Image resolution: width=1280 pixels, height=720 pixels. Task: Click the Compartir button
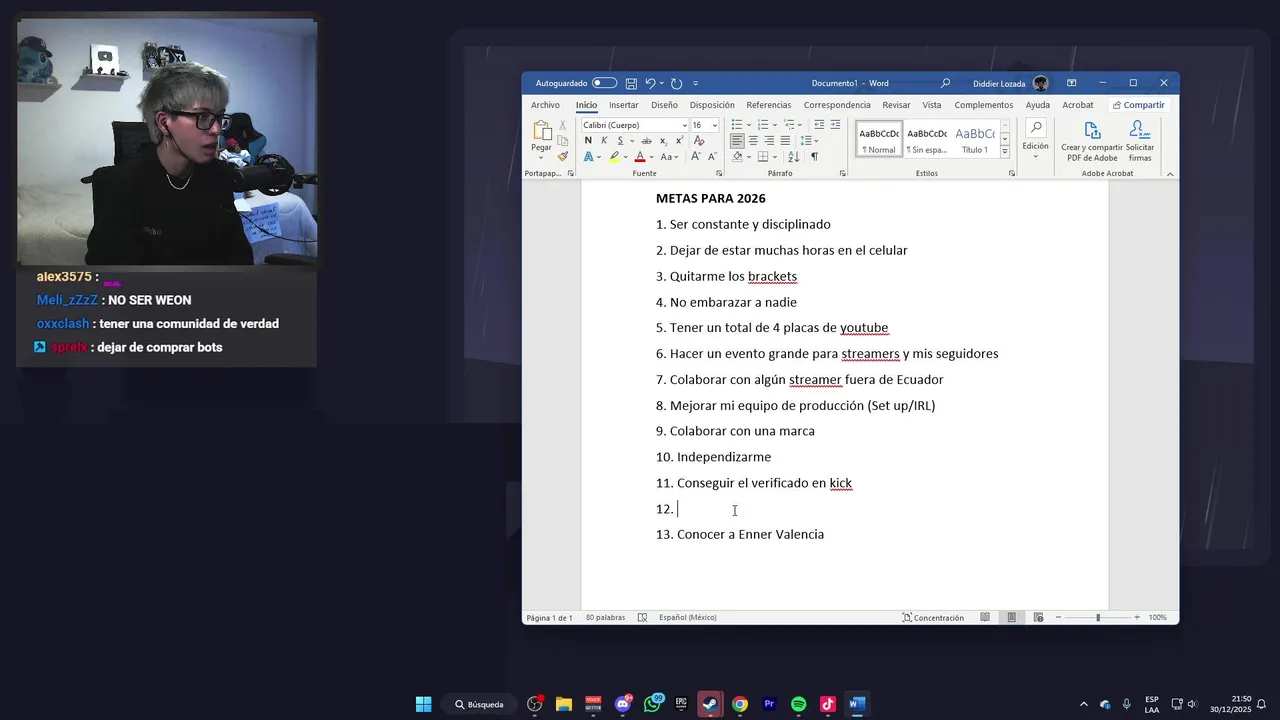click(1138, 105)
